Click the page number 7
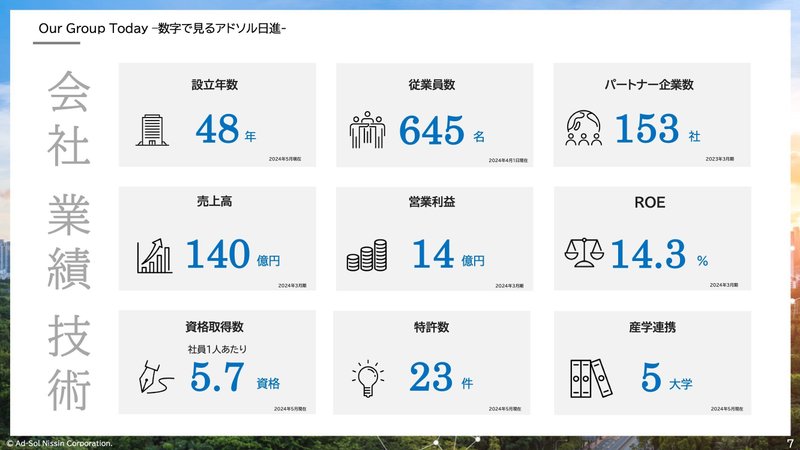The width and height of the screenshot is (800, 450). (x=790, y=443)
